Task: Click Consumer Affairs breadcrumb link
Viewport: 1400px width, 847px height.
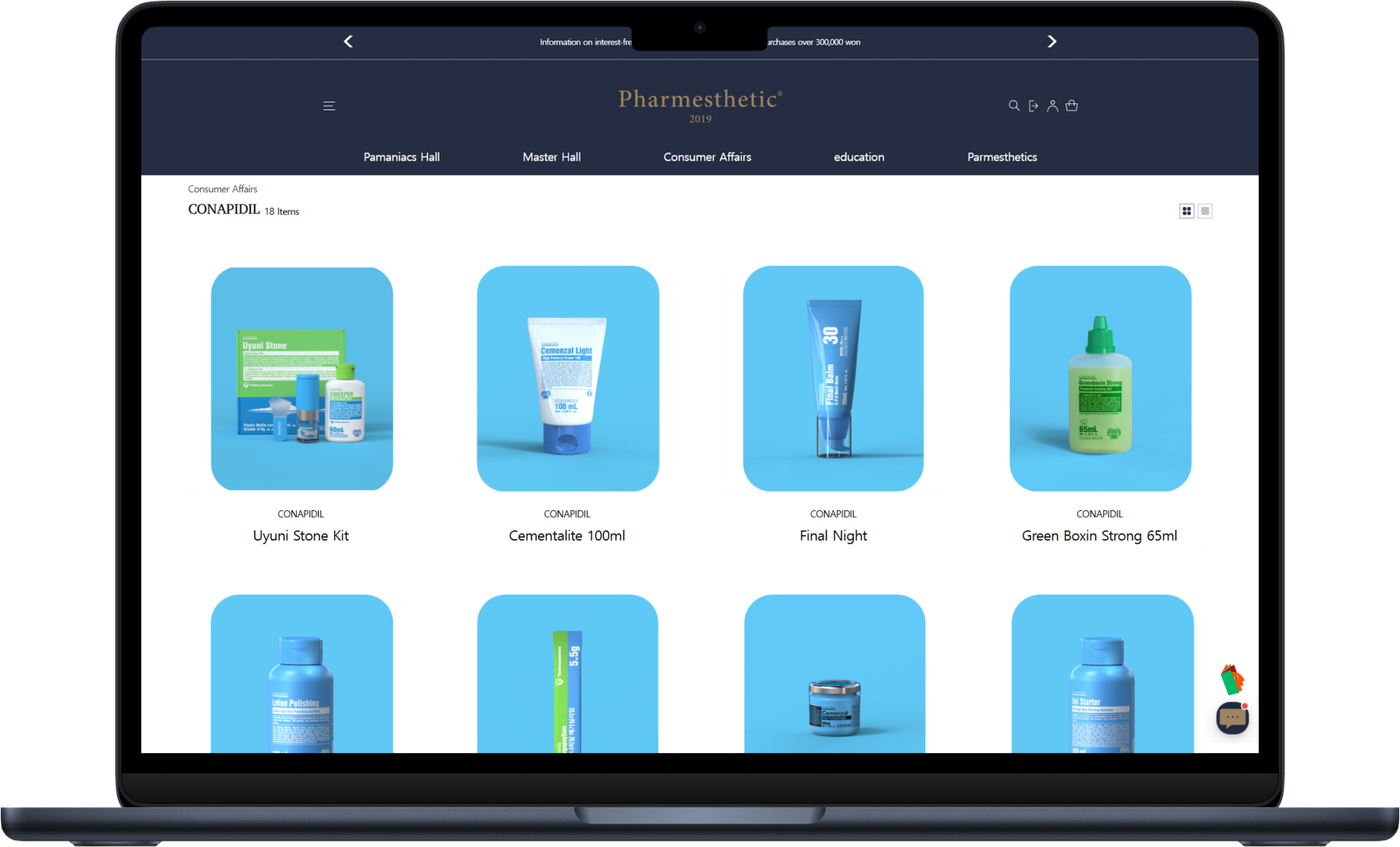Action: [223, 189]
